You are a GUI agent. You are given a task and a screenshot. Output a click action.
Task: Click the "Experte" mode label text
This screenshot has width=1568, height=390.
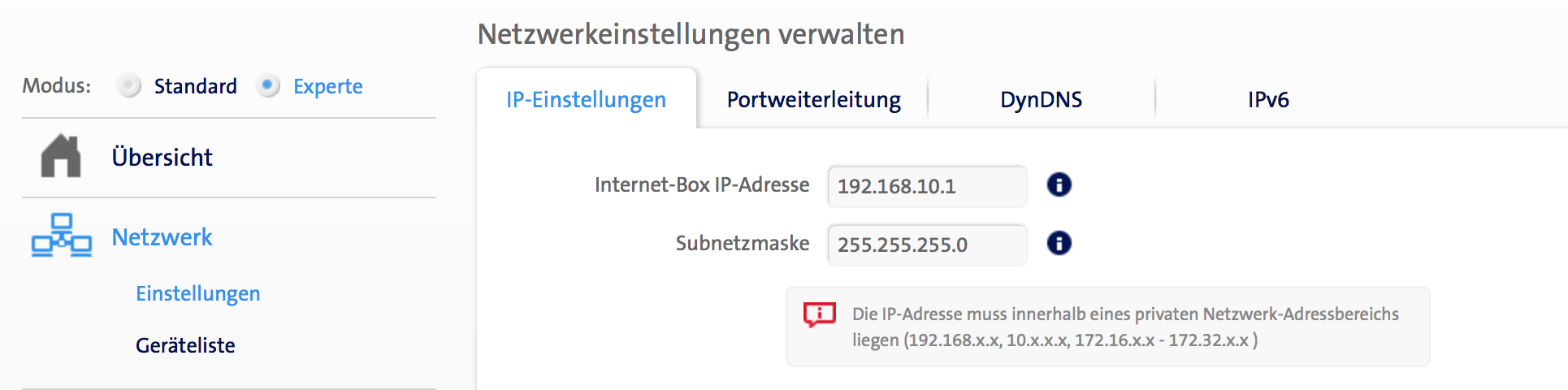327,86
